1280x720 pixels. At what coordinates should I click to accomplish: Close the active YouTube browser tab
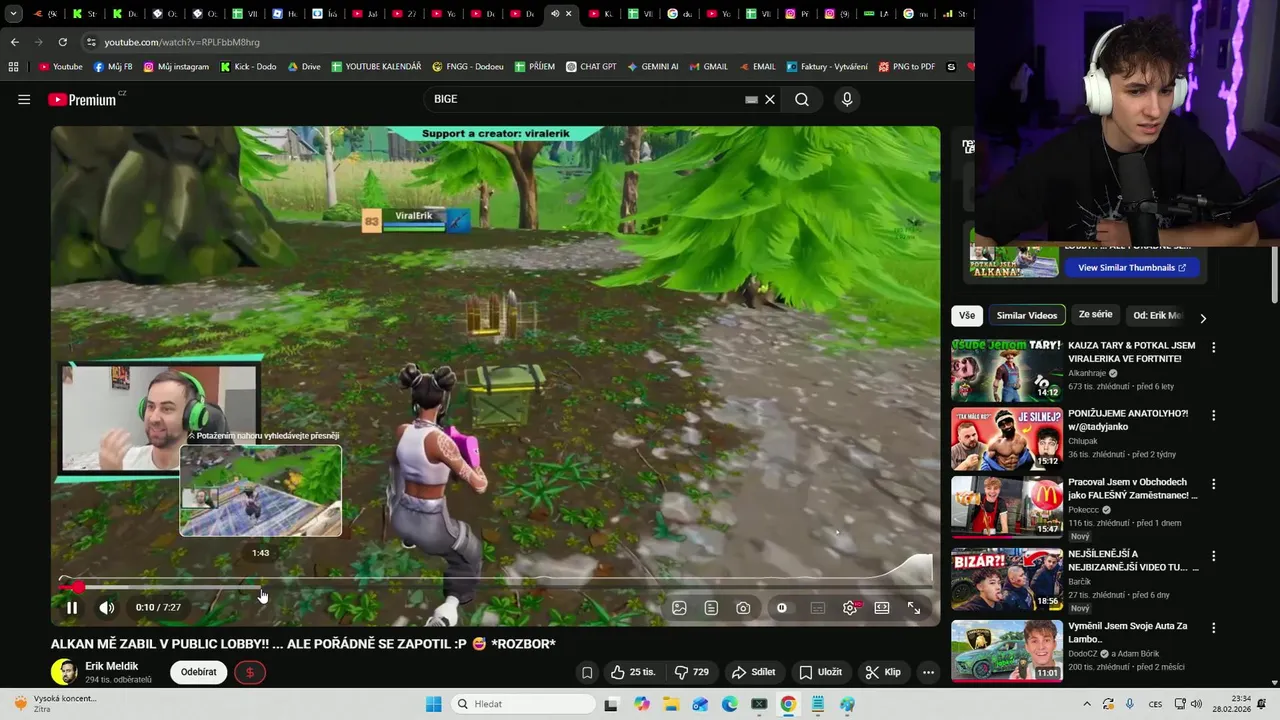(x=569, y=14)
